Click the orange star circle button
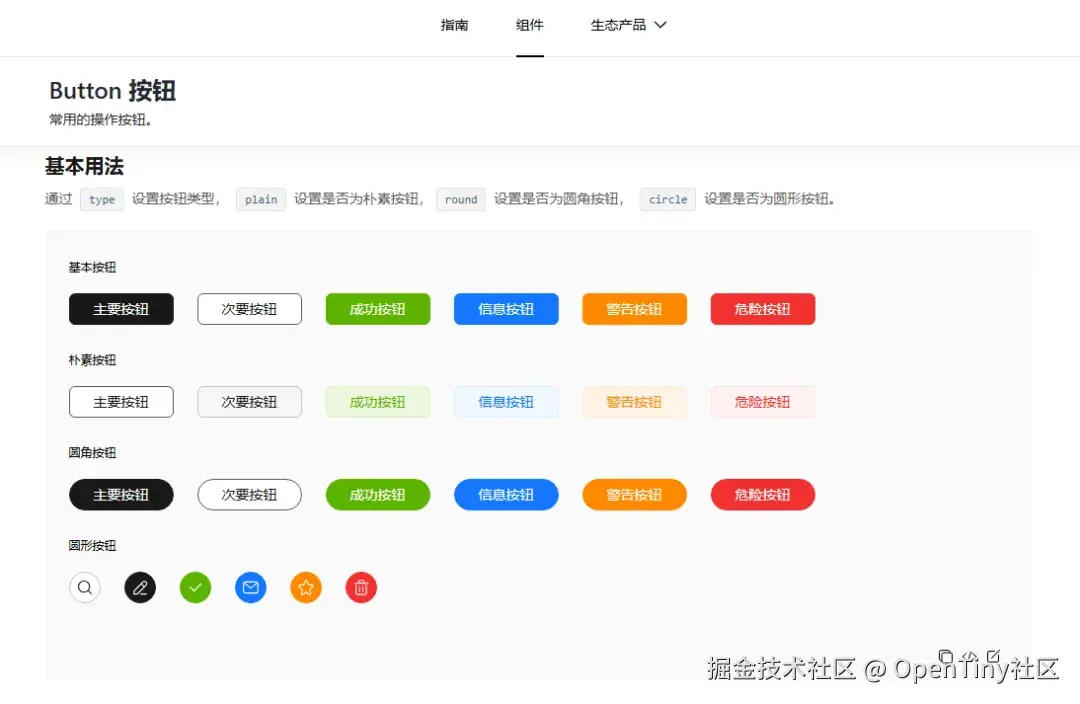Viewport: 1080px width, 704px height. (x=306, y=587)
